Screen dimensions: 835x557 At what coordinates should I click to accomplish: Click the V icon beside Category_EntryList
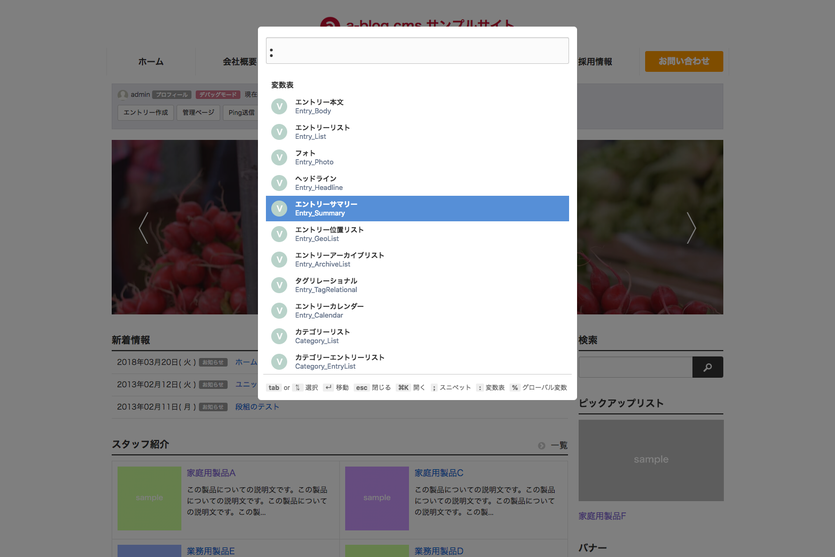[x=279, y=362]
